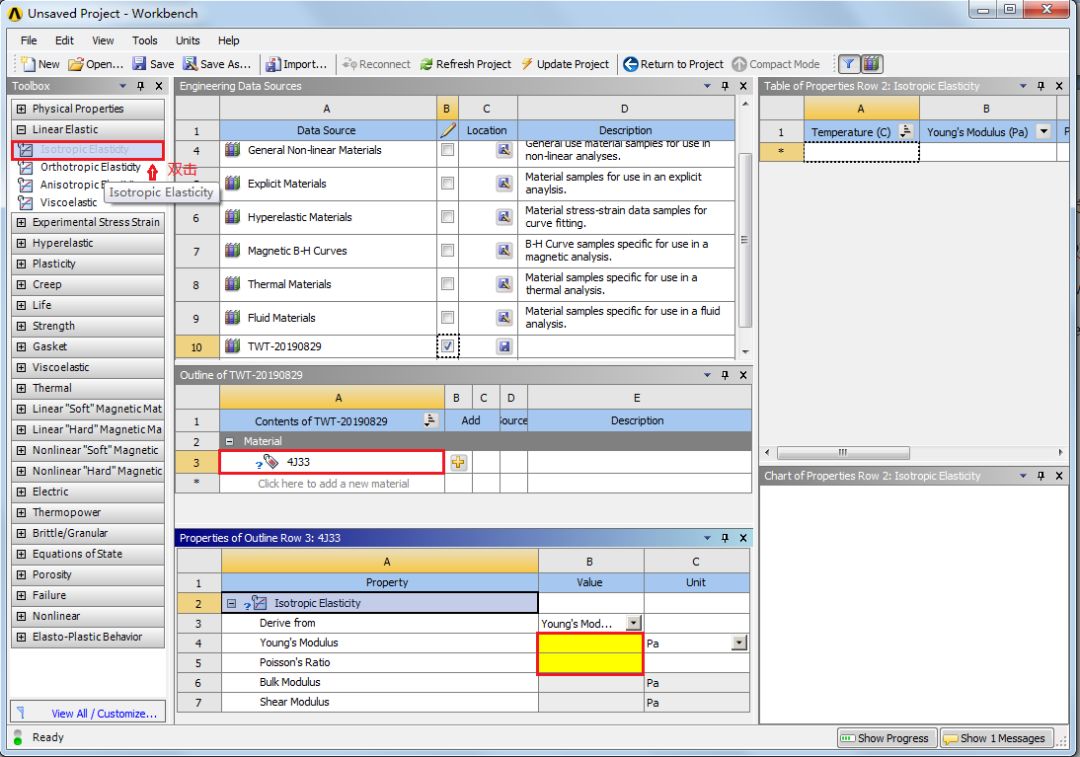Click the Show 1 Messages button
The height and width of the screenshot is (757, 1080).
(997, 738)
